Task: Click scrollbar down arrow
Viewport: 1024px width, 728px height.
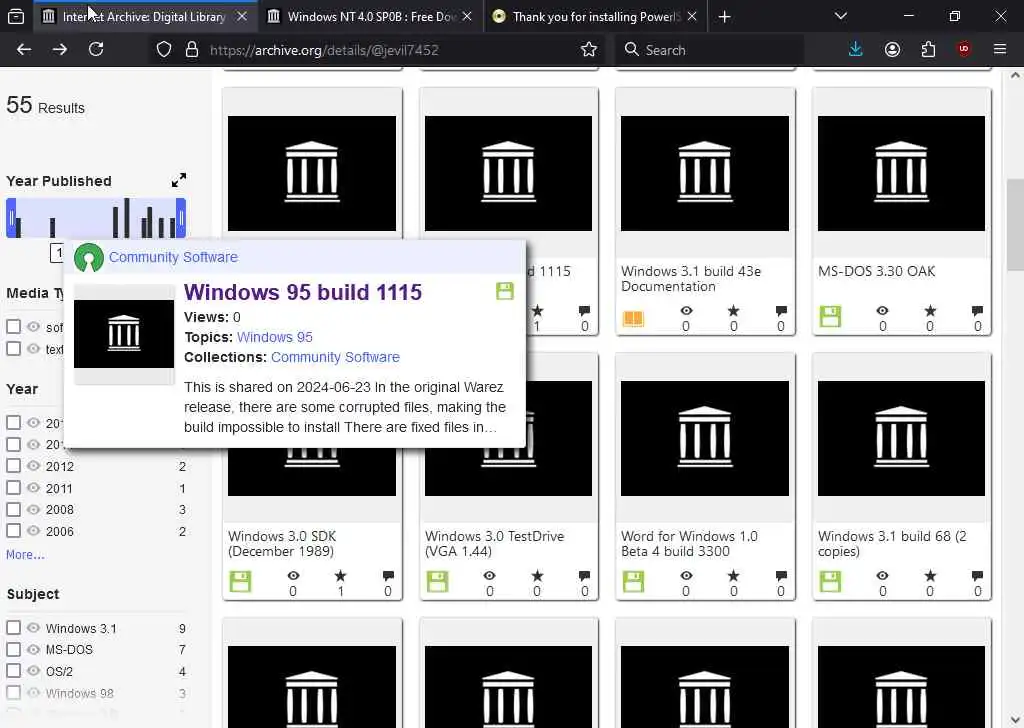Action: pyautogui.click(x=1015, y=720)
